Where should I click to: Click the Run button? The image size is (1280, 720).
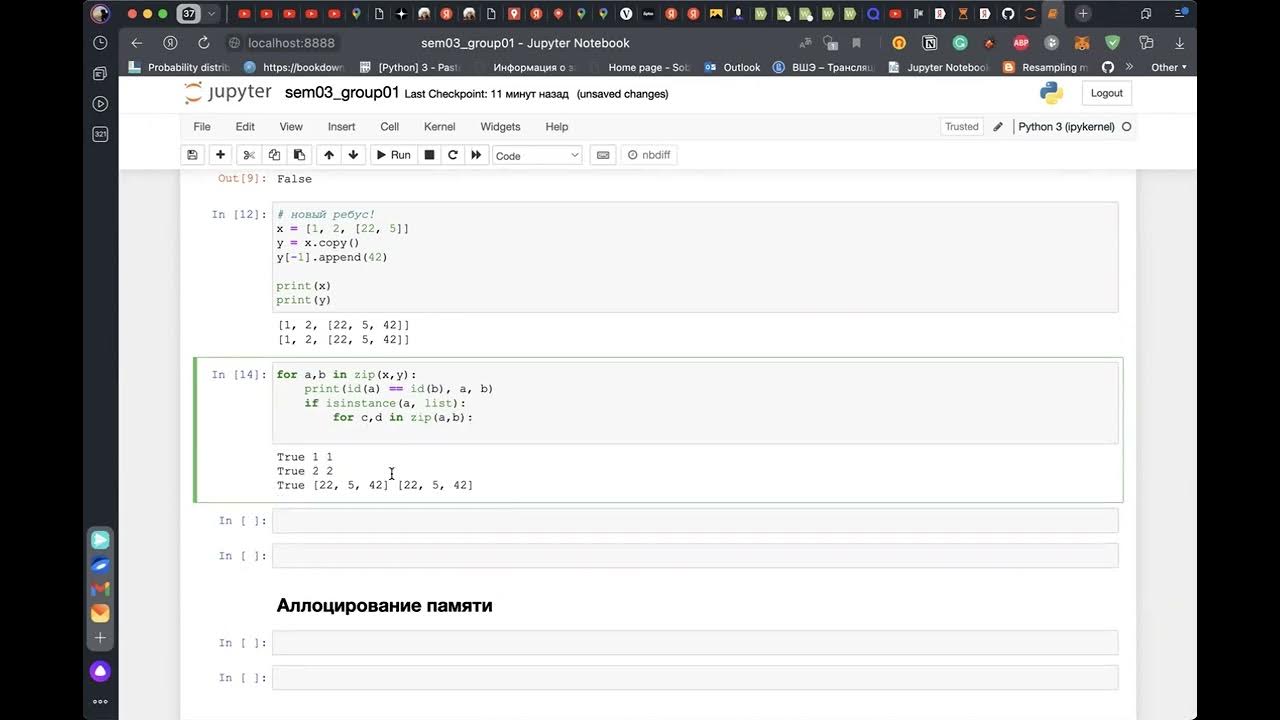point(392,155)
